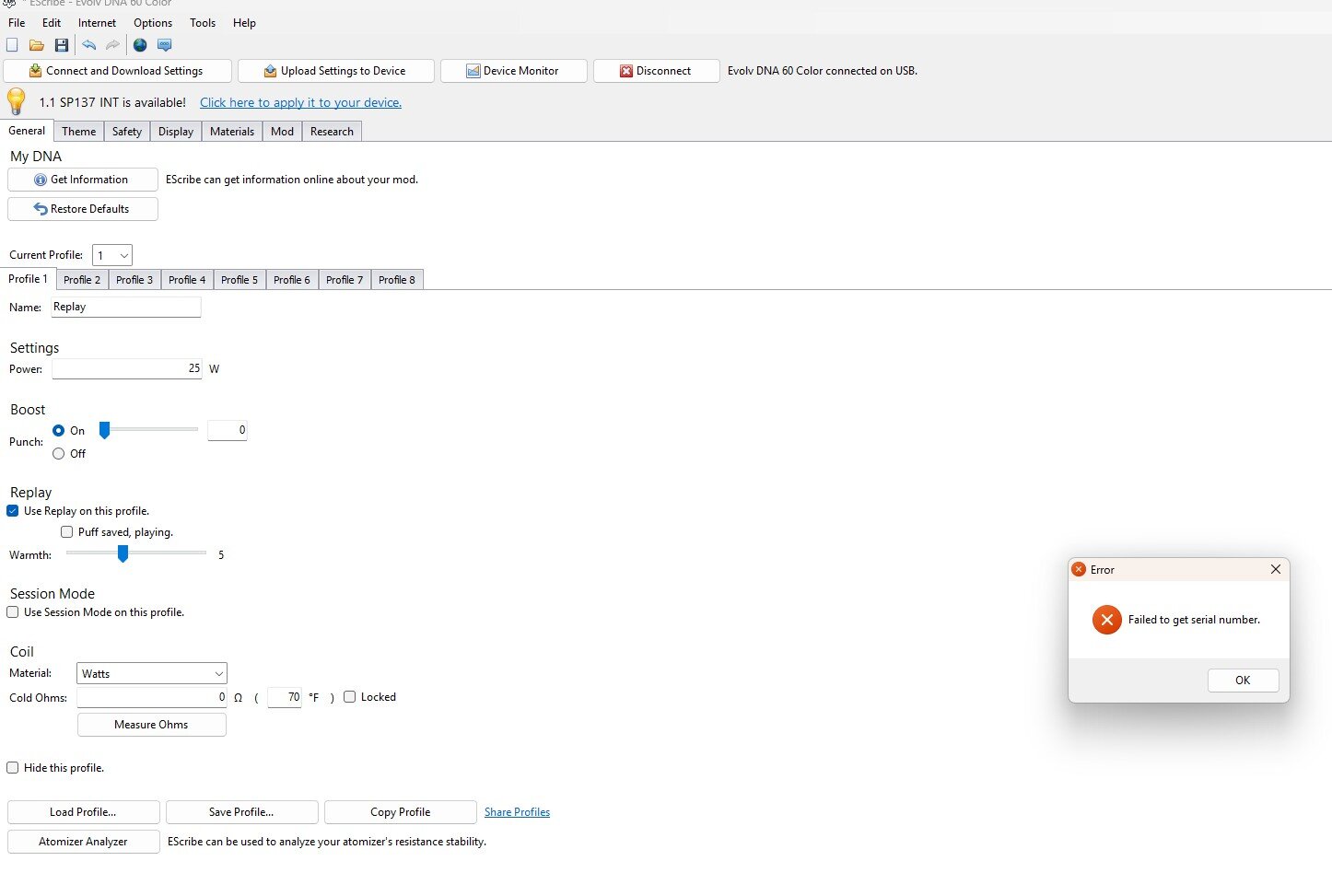
Task: Toggle the Hide this profile checkbox
Action: point(13,768)
